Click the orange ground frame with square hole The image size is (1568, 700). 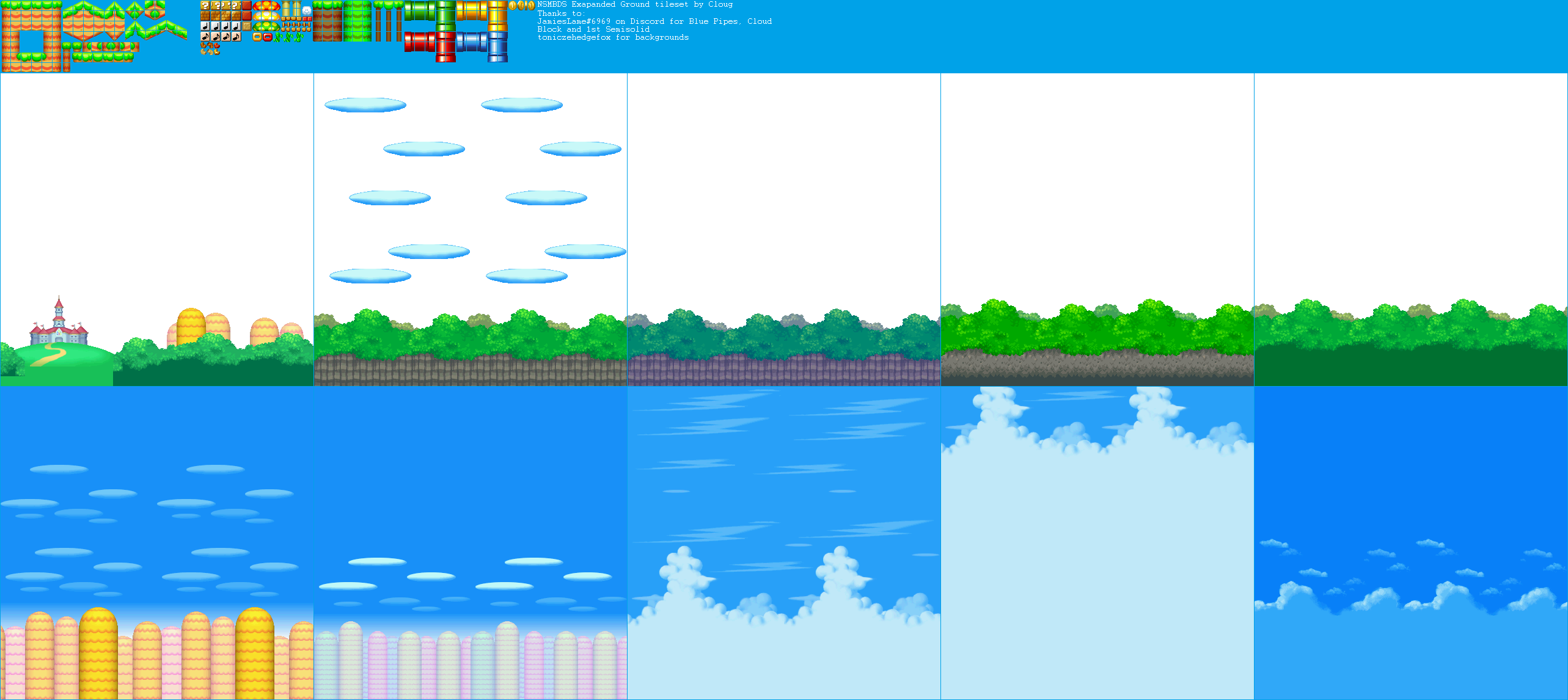(31, 36)
